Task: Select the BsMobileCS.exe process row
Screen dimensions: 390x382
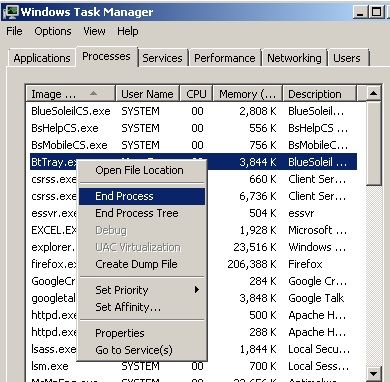Action: click(193, 145)
